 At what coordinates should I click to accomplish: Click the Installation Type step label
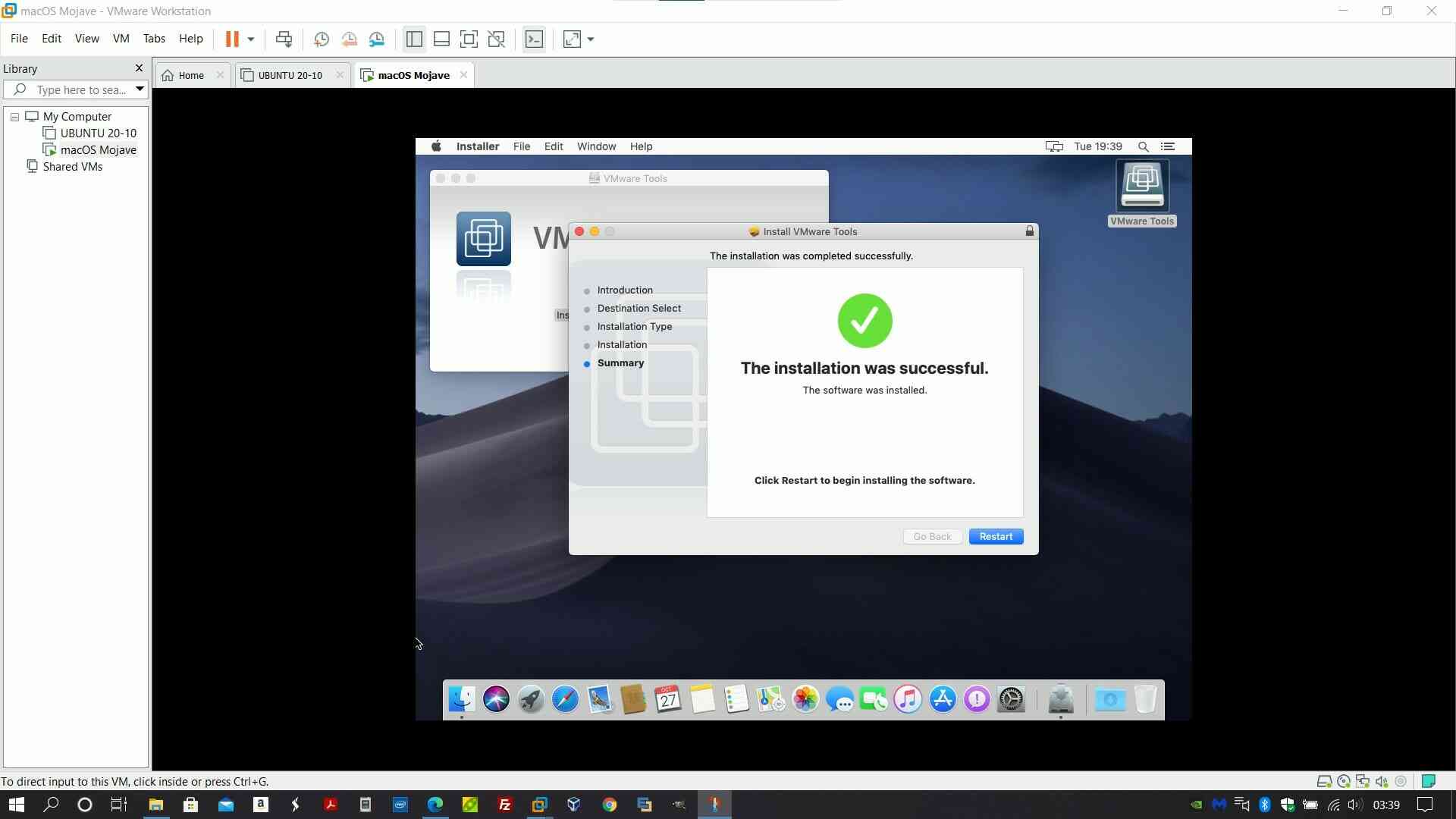634,327
